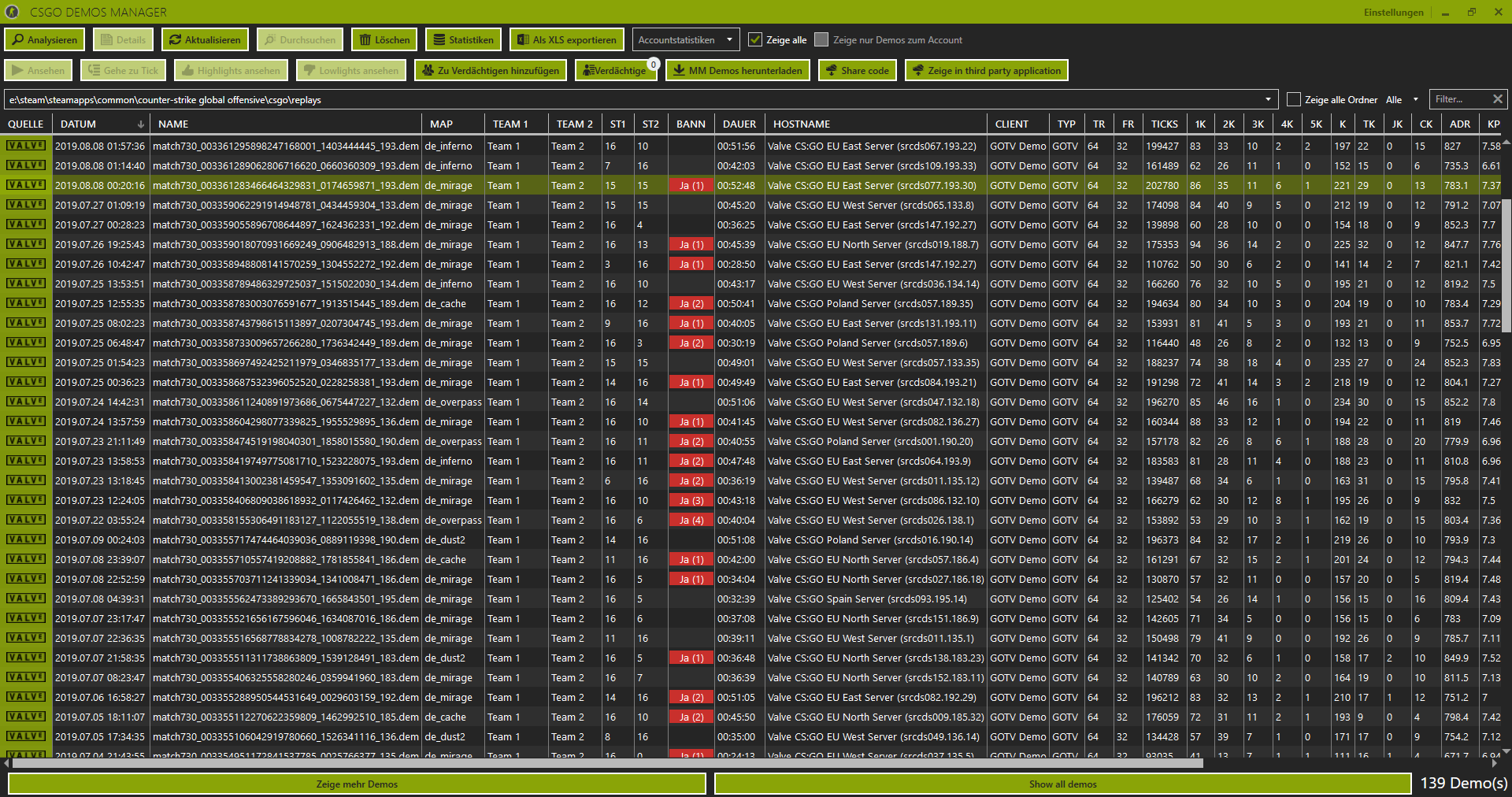Screen dimensions: 1512x797
Task: Click Zeige mehr Demos button
Action: 357,784
